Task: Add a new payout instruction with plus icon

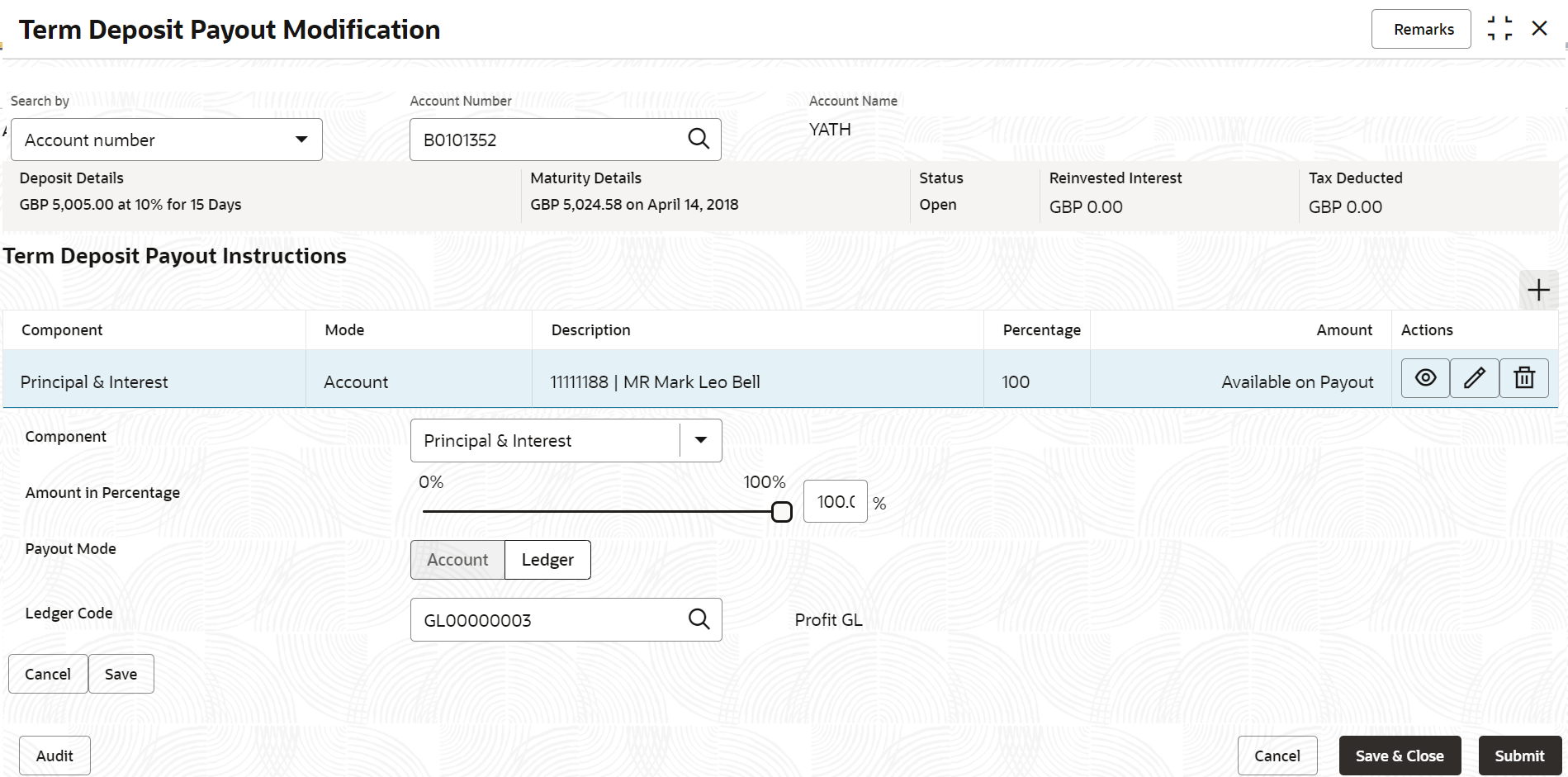Action: click(x=1538, y=290)
